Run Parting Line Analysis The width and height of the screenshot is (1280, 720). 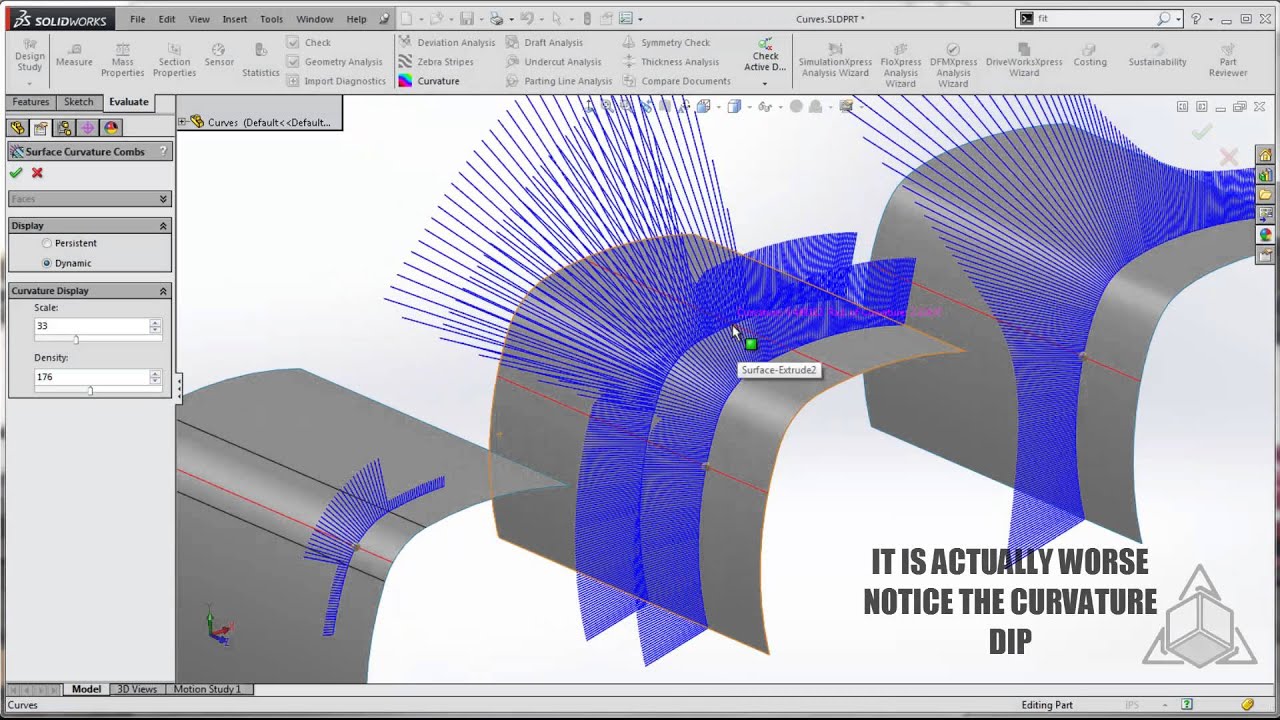pos(558,81)
